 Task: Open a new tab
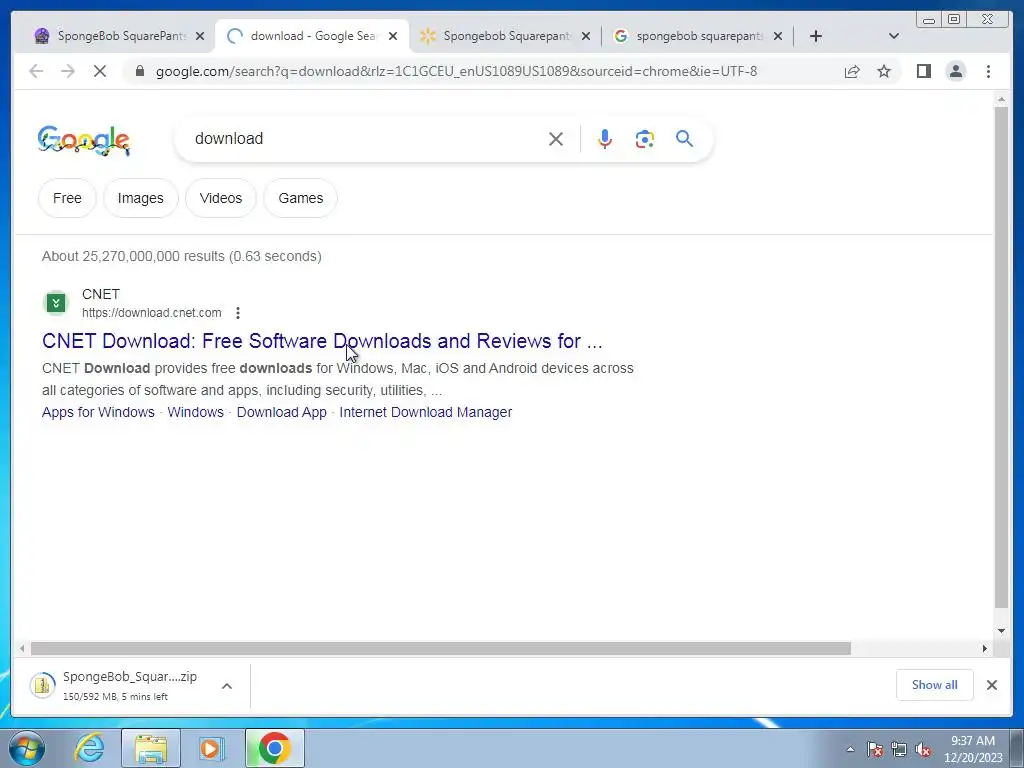tap(816, 36)
